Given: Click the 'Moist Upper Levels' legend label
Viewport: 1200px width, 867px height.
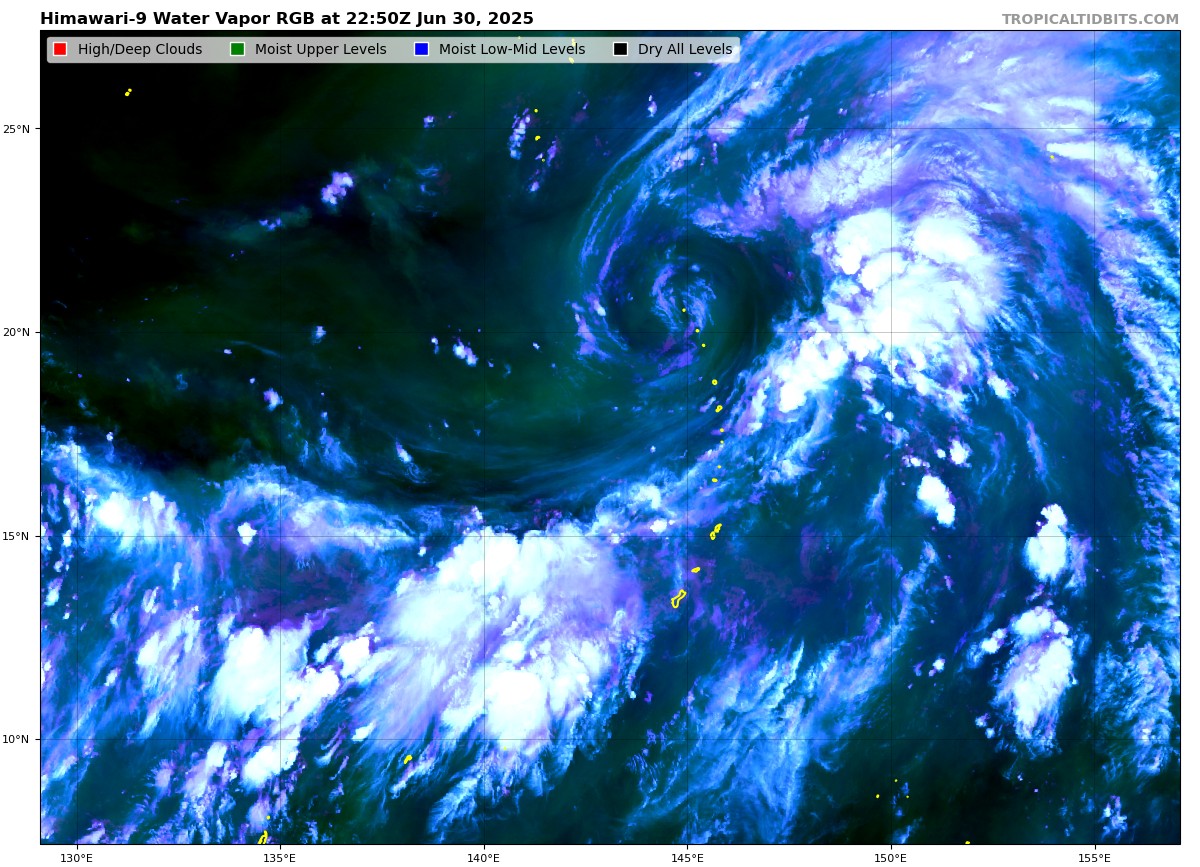Looking at the screenshot, I should coord(320,49).
